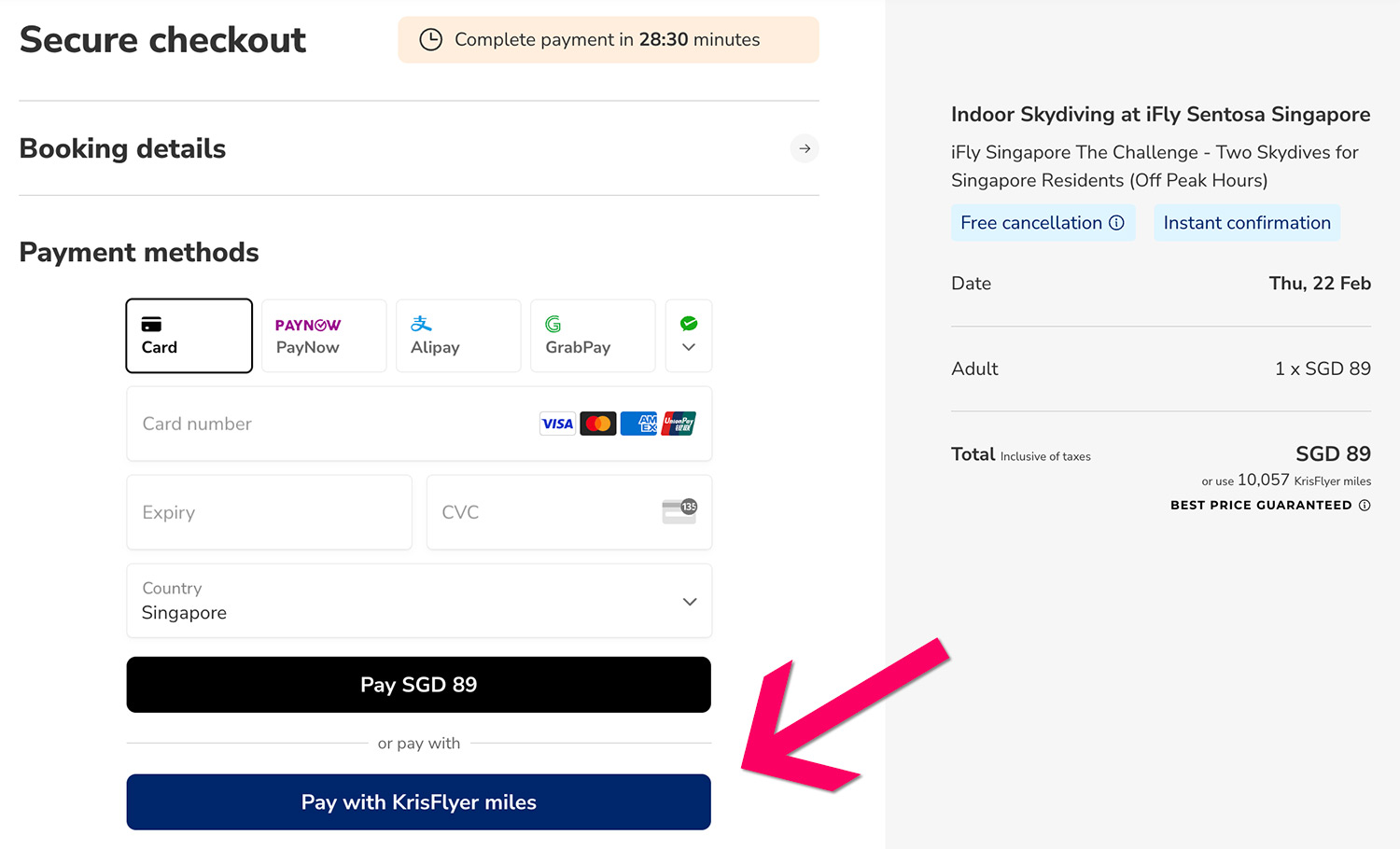Click Pay with KrisFlyer miles button

point(419,802)
